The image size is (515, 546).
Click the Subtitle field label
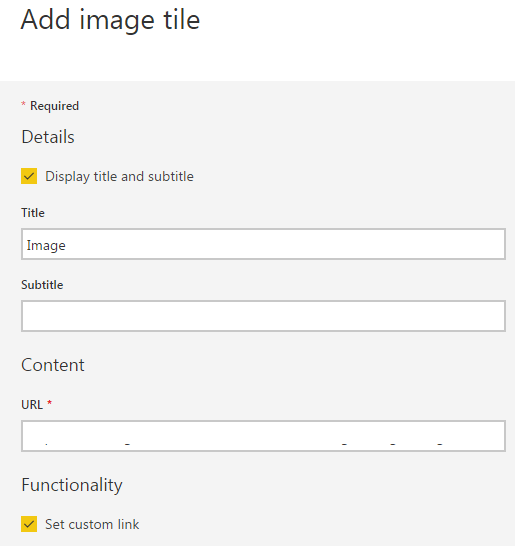point(42,285)
